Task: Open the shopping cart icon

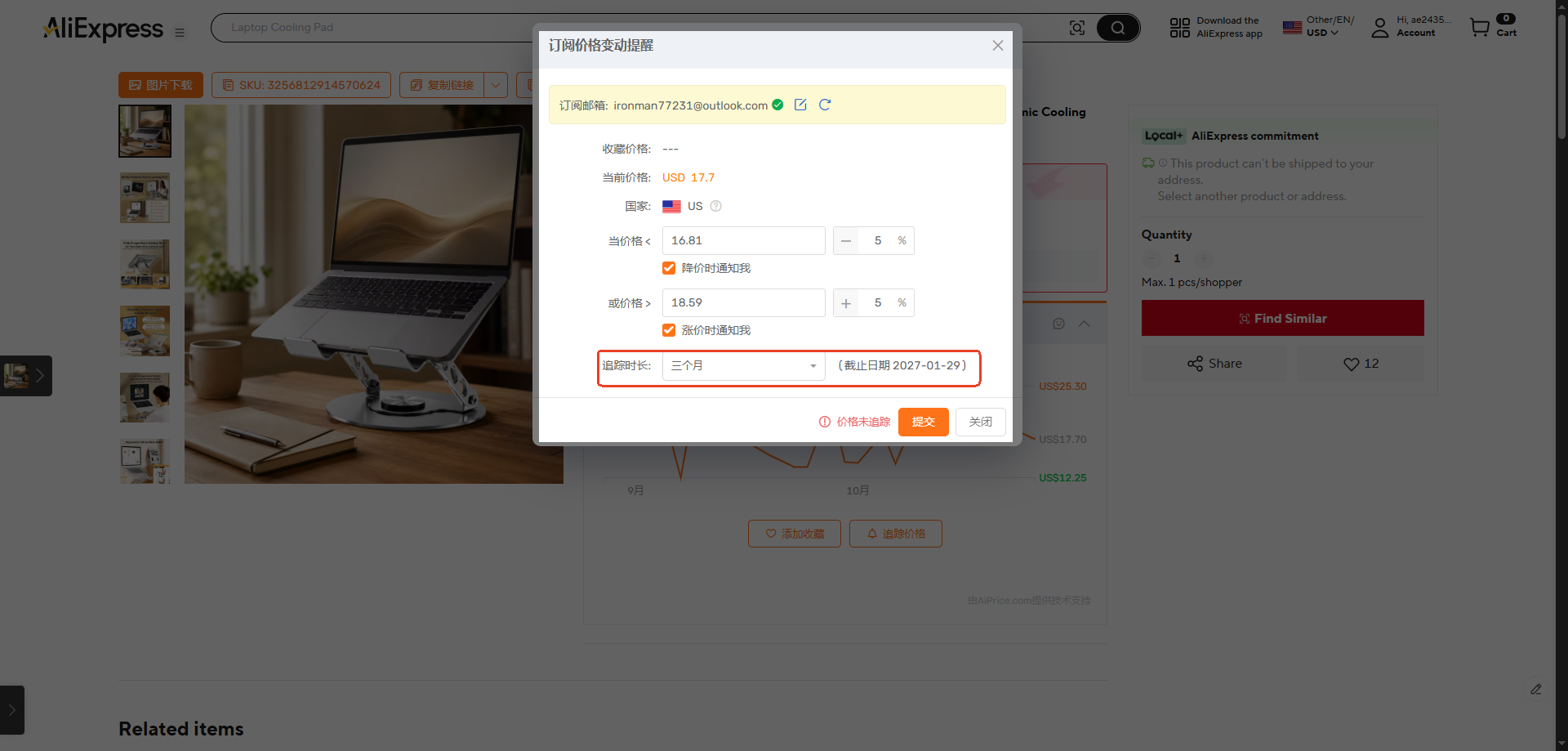Action: pyautogui.click(x=1480, y=28)
